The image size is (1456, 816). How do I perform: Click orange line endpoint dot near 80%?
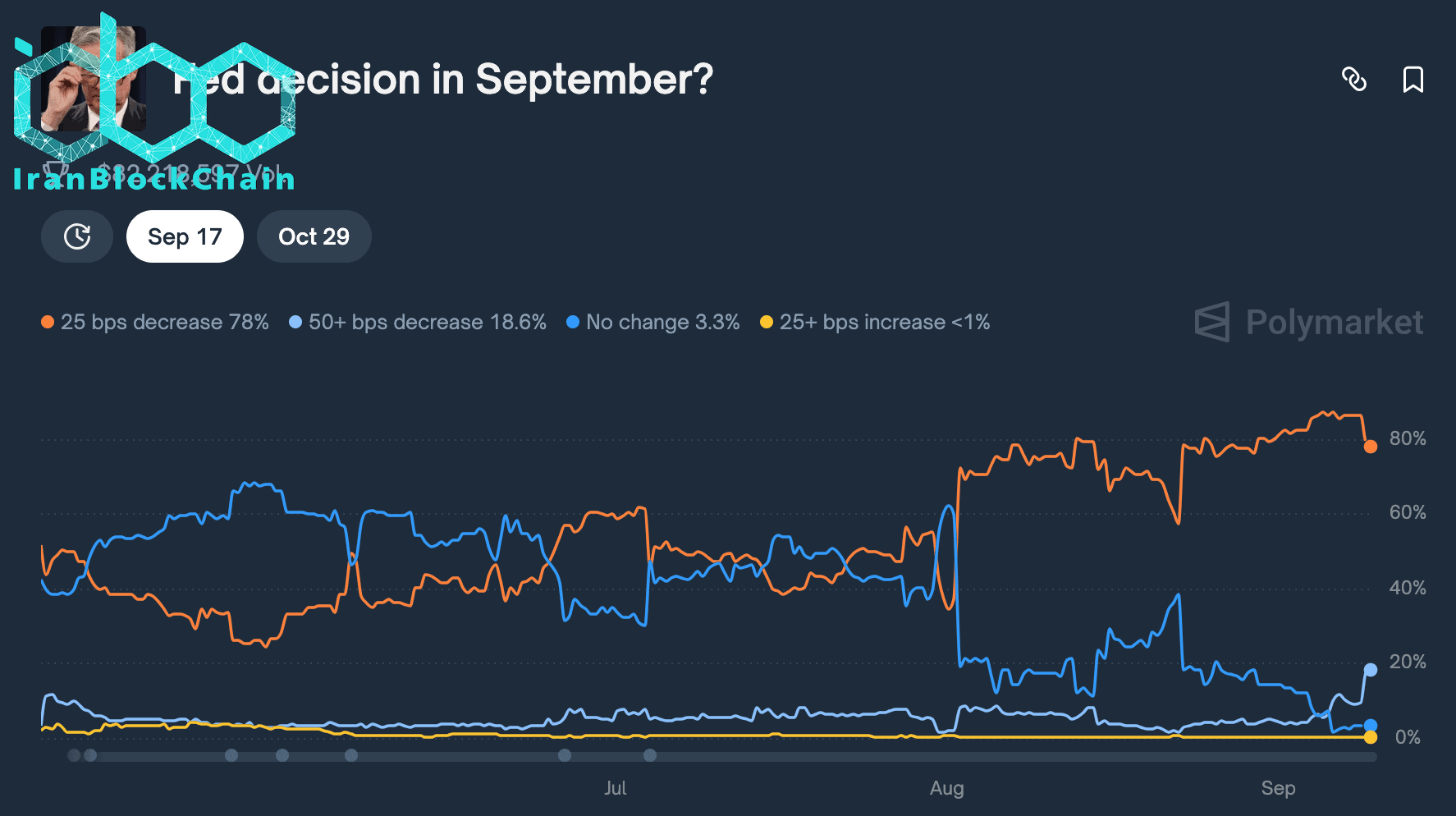1370,447
